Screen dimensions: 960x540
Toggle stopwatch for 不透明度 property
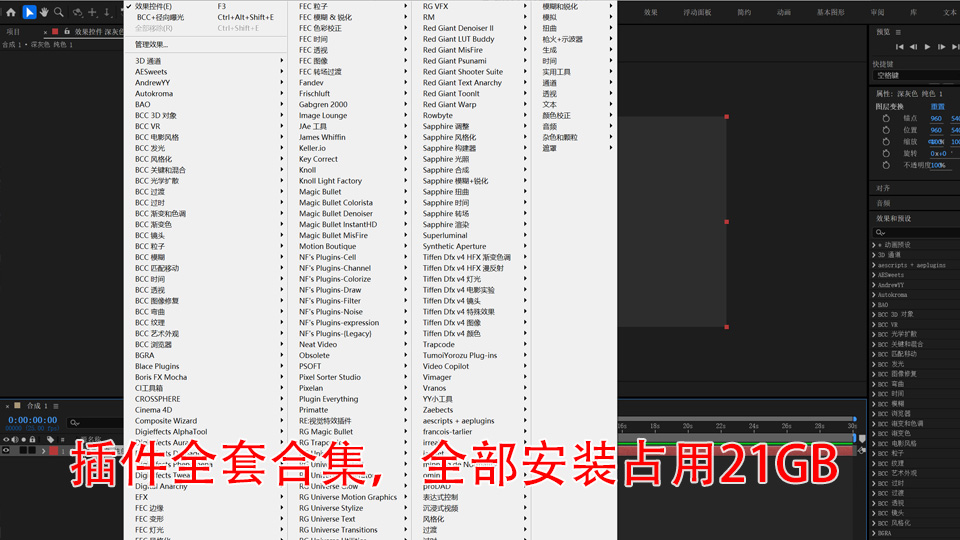click(885, 165)
